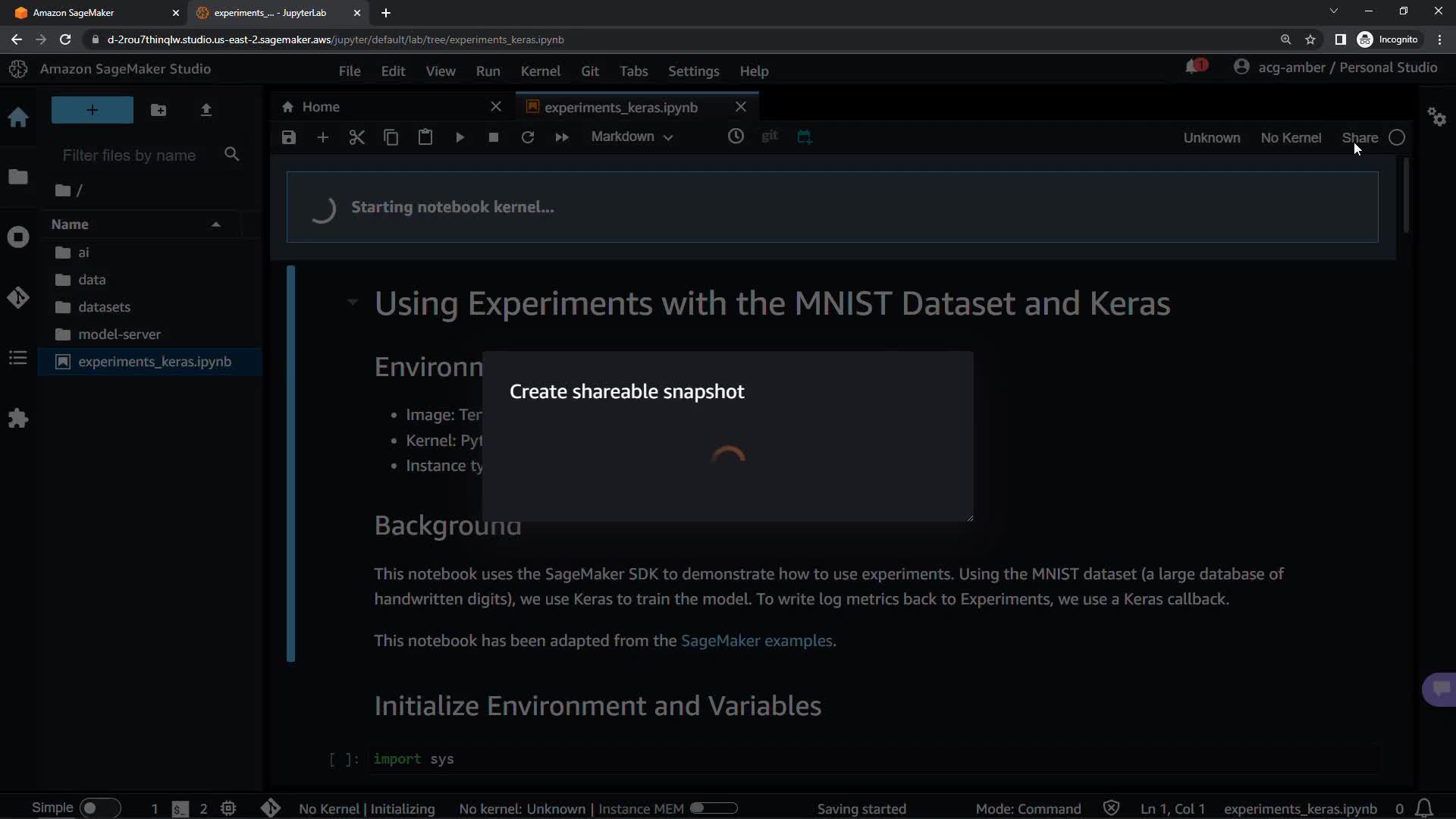The height and width of the screenshot is (819, 1456).
Task: Open the Running Terminals and Kernels sidebar icon
Action: pyautogui.click(x=18, y=237)
